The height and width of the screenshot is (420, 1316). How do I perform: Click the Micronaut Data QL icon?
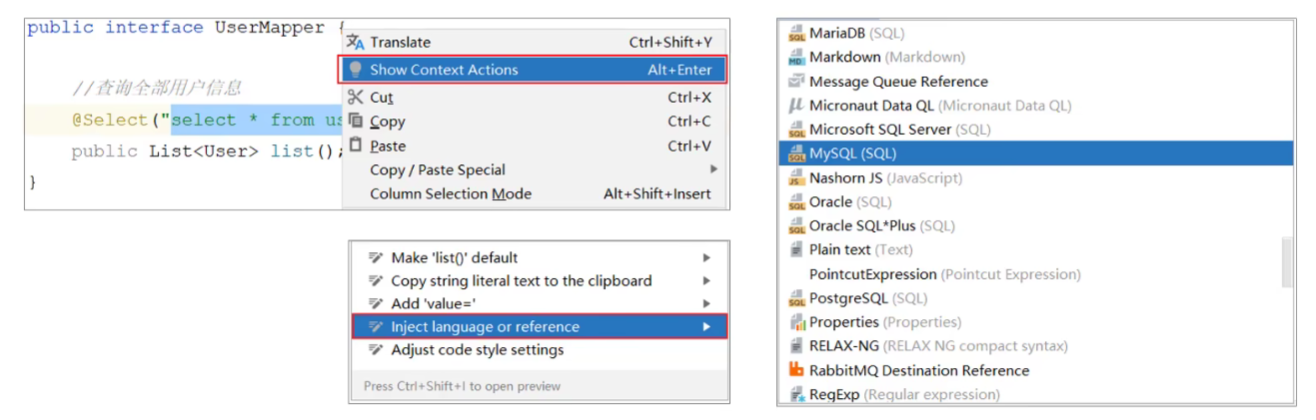pos(796,105)
